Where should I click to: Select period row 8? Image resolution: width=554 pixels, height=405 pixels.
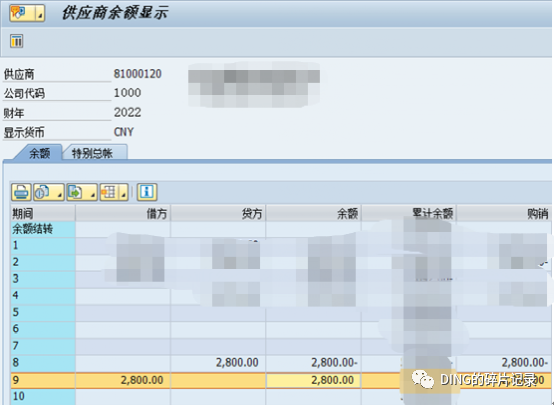pyautogui.click(x=43, y=362)
